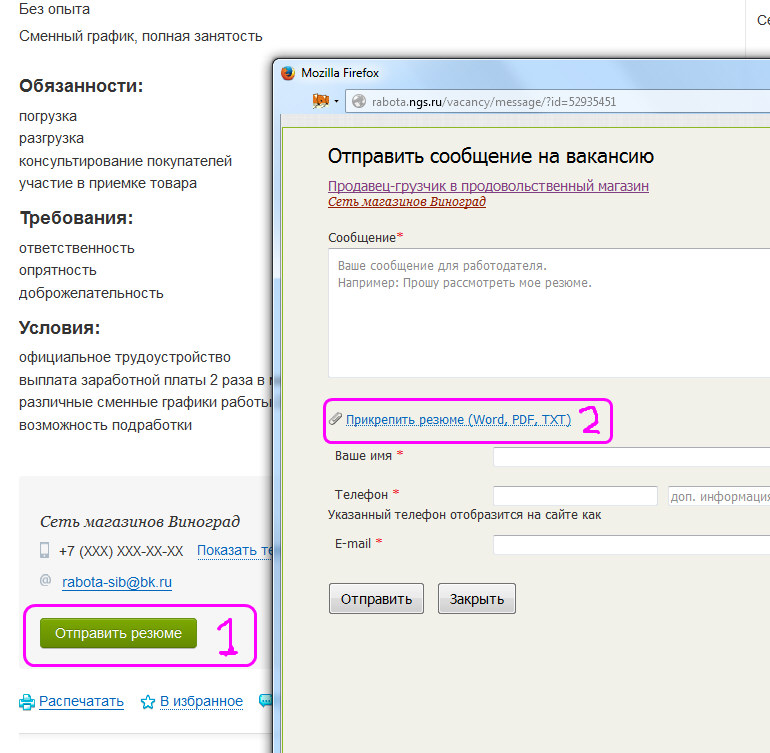Click the @ email icon in the contact block
The width and height of the screenshot is (770, 753).
point(45,581)
